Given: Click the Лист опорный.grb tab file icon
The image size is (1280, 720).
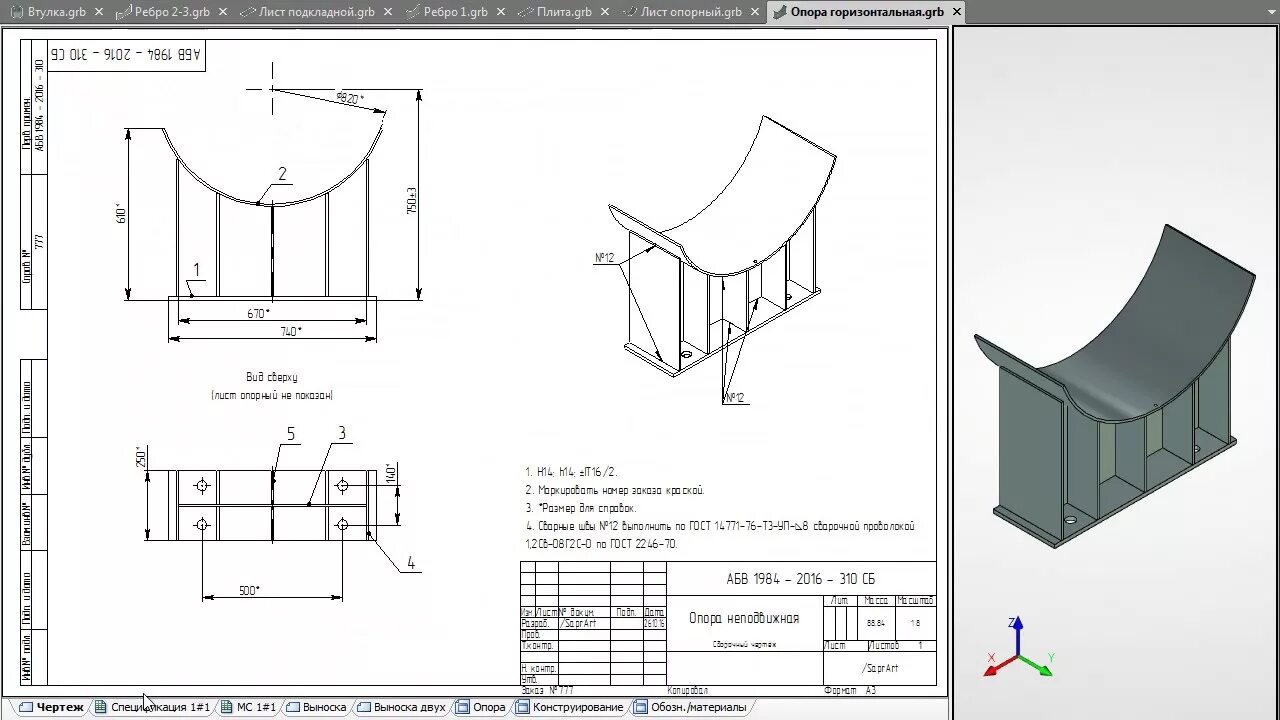Looking at the screenshot, I should [630, 12].
